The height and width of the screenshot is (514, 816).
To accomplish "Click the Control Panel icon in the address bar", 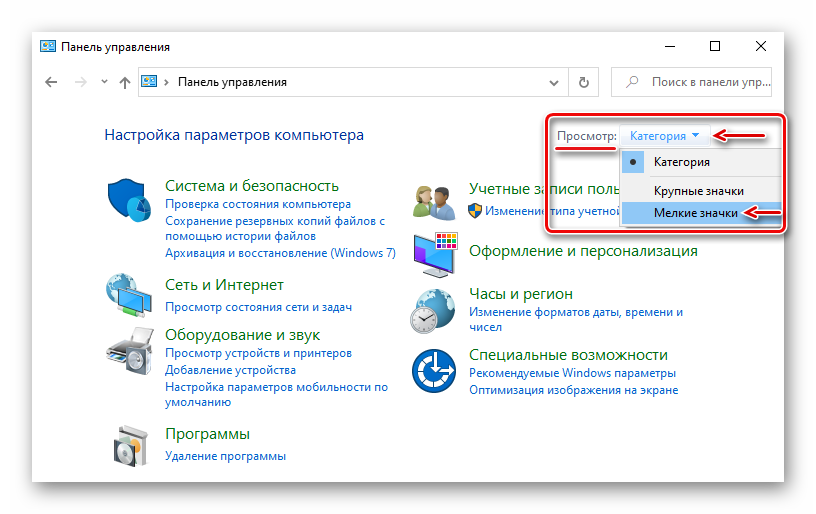I will tap(149, 82).
